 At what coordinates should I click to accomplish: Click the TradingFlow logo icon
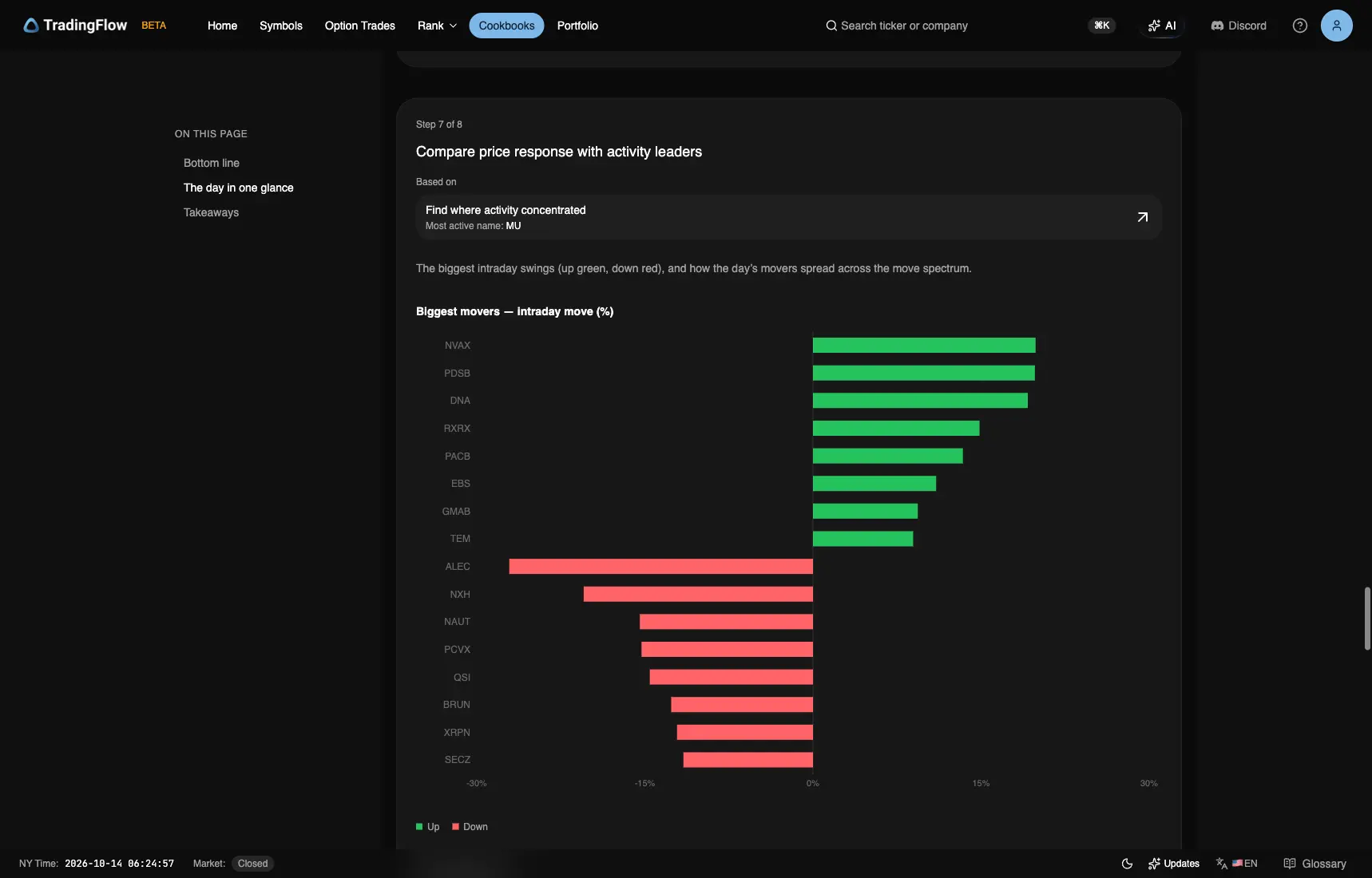pos(31,26)
